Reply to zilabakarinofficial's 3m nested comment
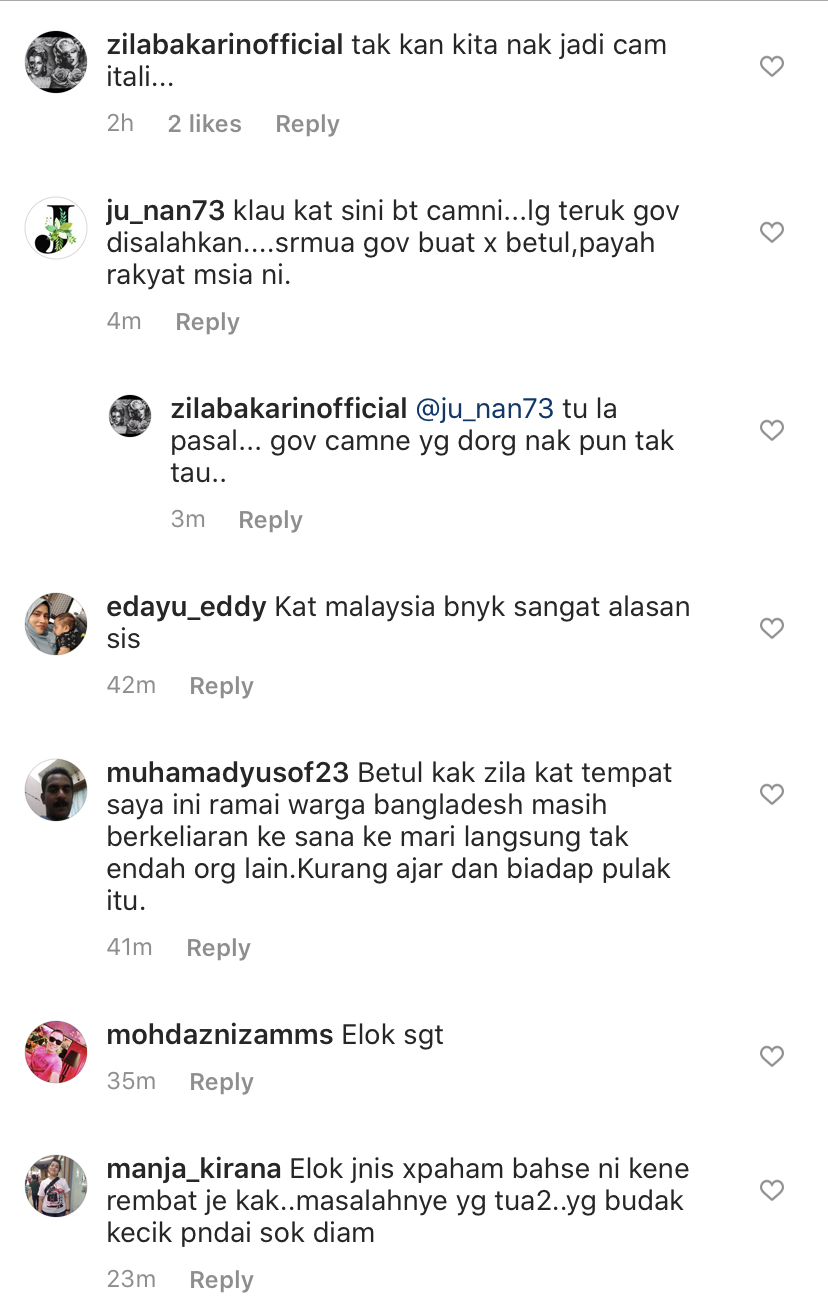 (270, 520)
